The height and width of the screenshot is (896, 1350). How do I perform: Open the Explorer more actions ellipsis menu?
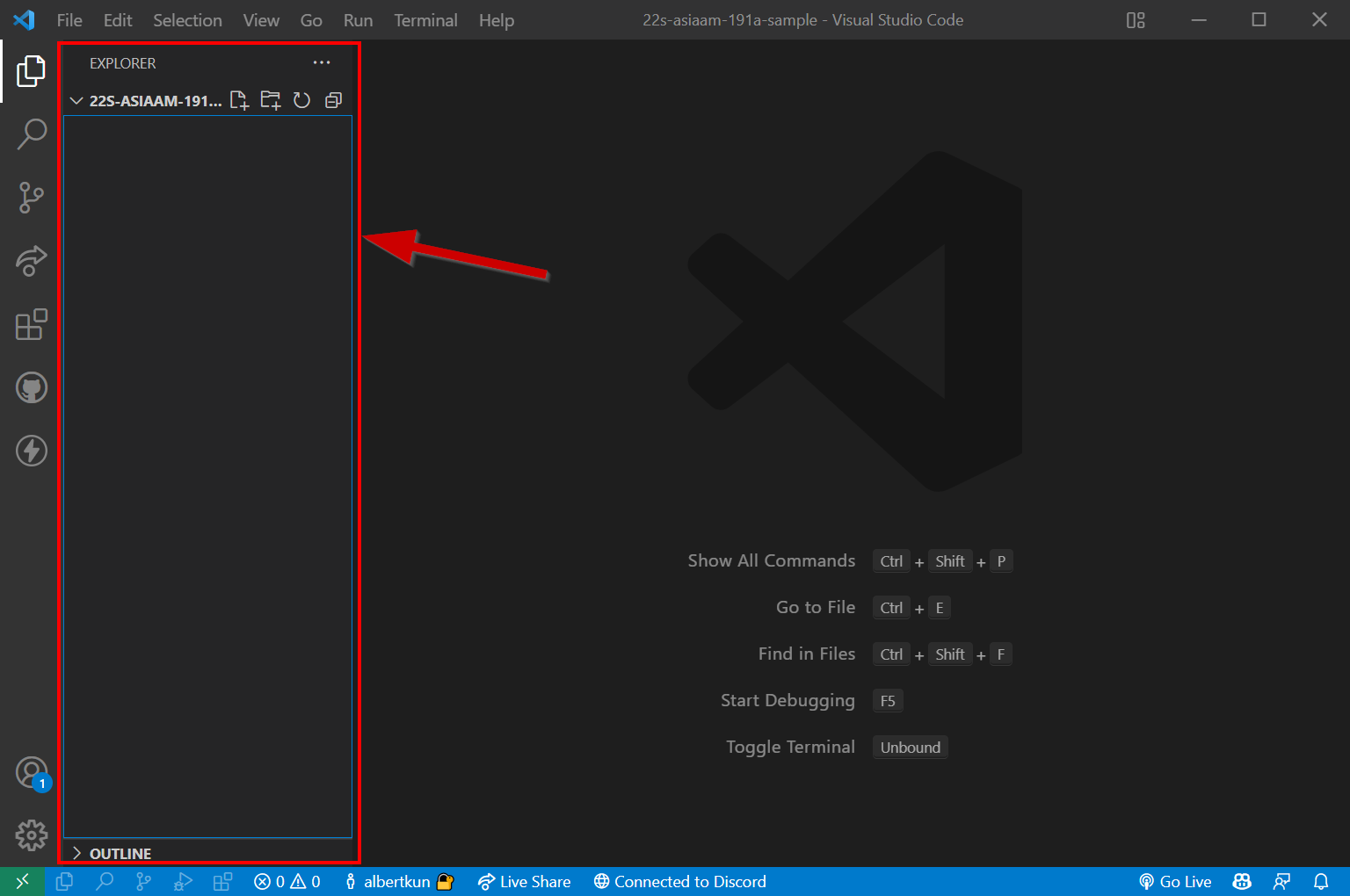click(x=322, y=62)
